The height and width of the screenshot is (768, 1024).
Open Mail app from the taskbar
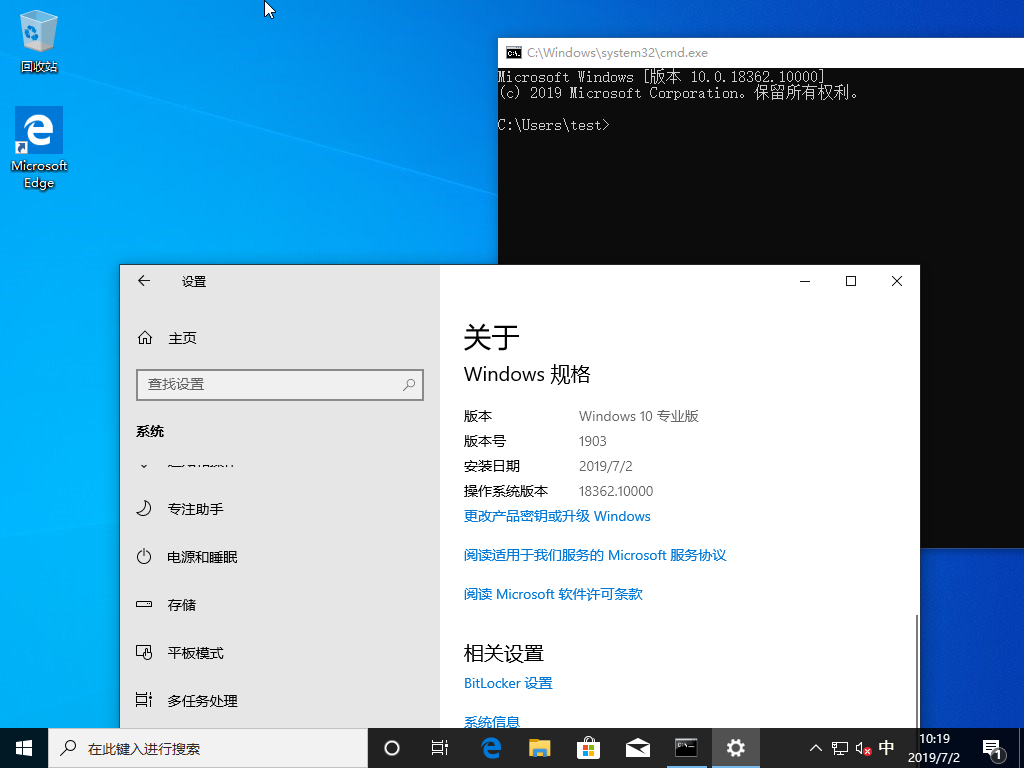point(637,748)
